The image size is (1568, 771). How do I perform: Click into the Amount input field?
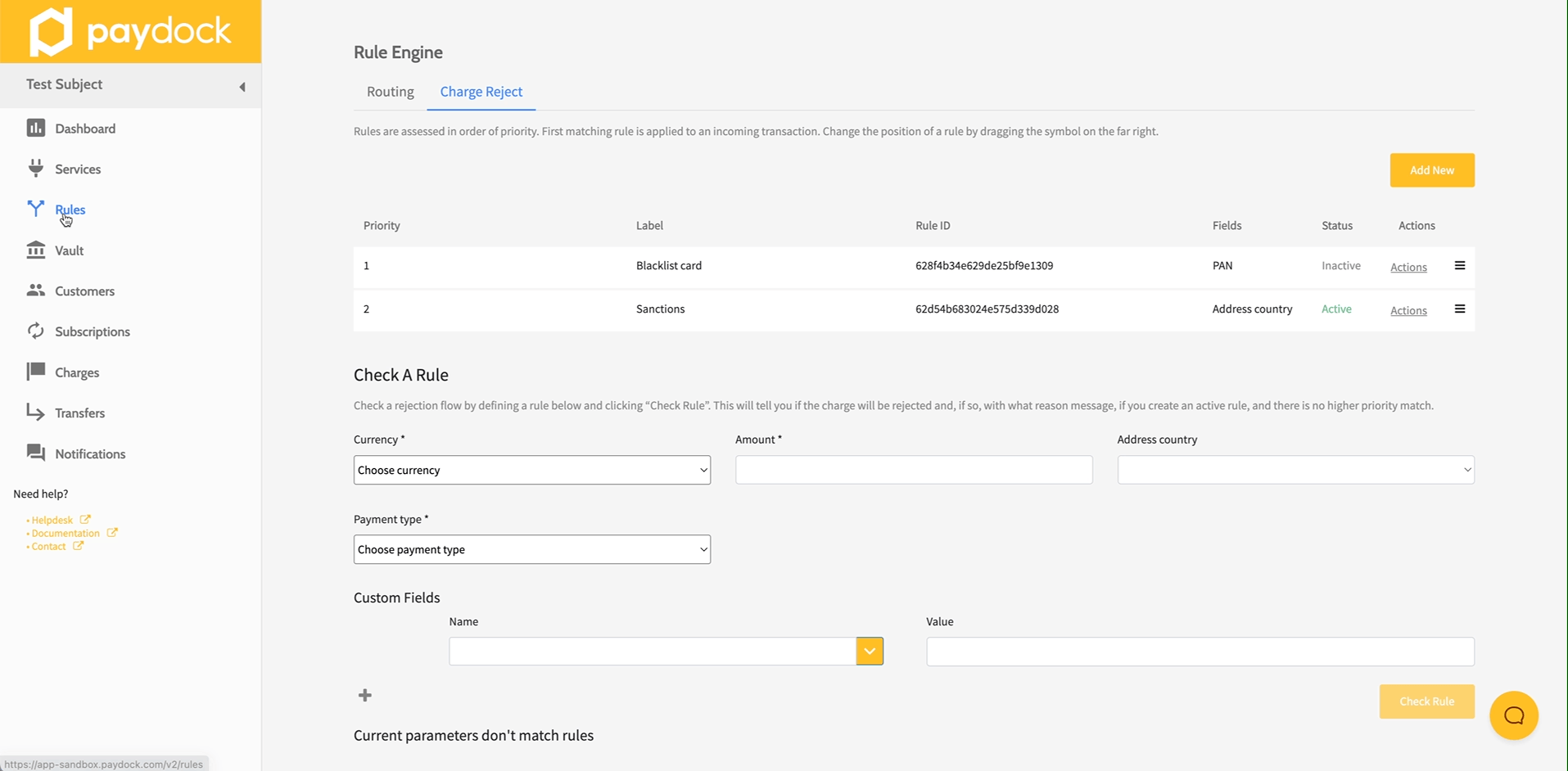pos(913,470)
